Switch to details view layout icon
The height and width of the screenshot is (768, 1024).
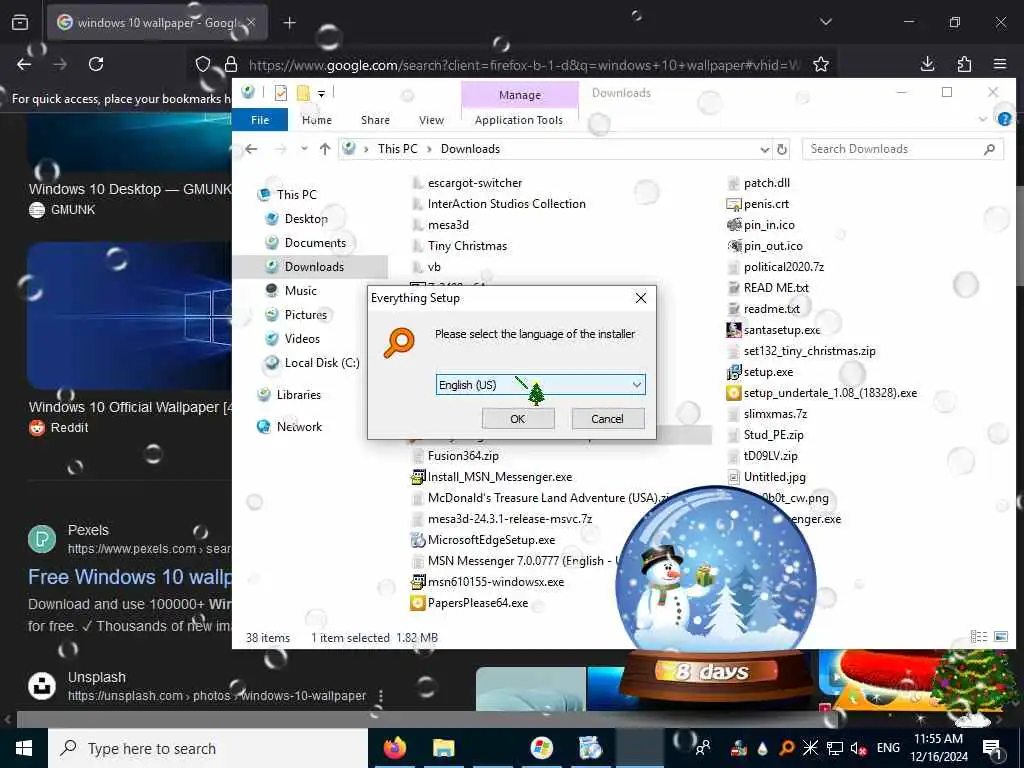(978, 636)
